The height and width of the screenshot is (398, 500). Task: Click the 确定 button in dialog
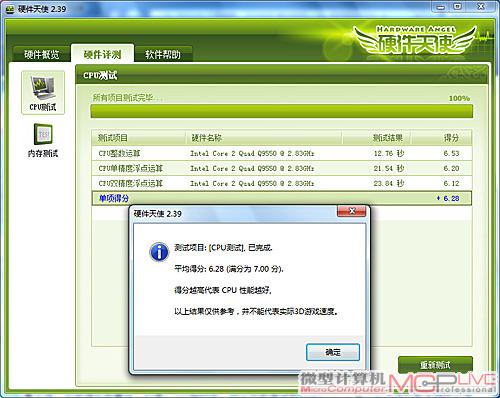(x=333, y=352)
